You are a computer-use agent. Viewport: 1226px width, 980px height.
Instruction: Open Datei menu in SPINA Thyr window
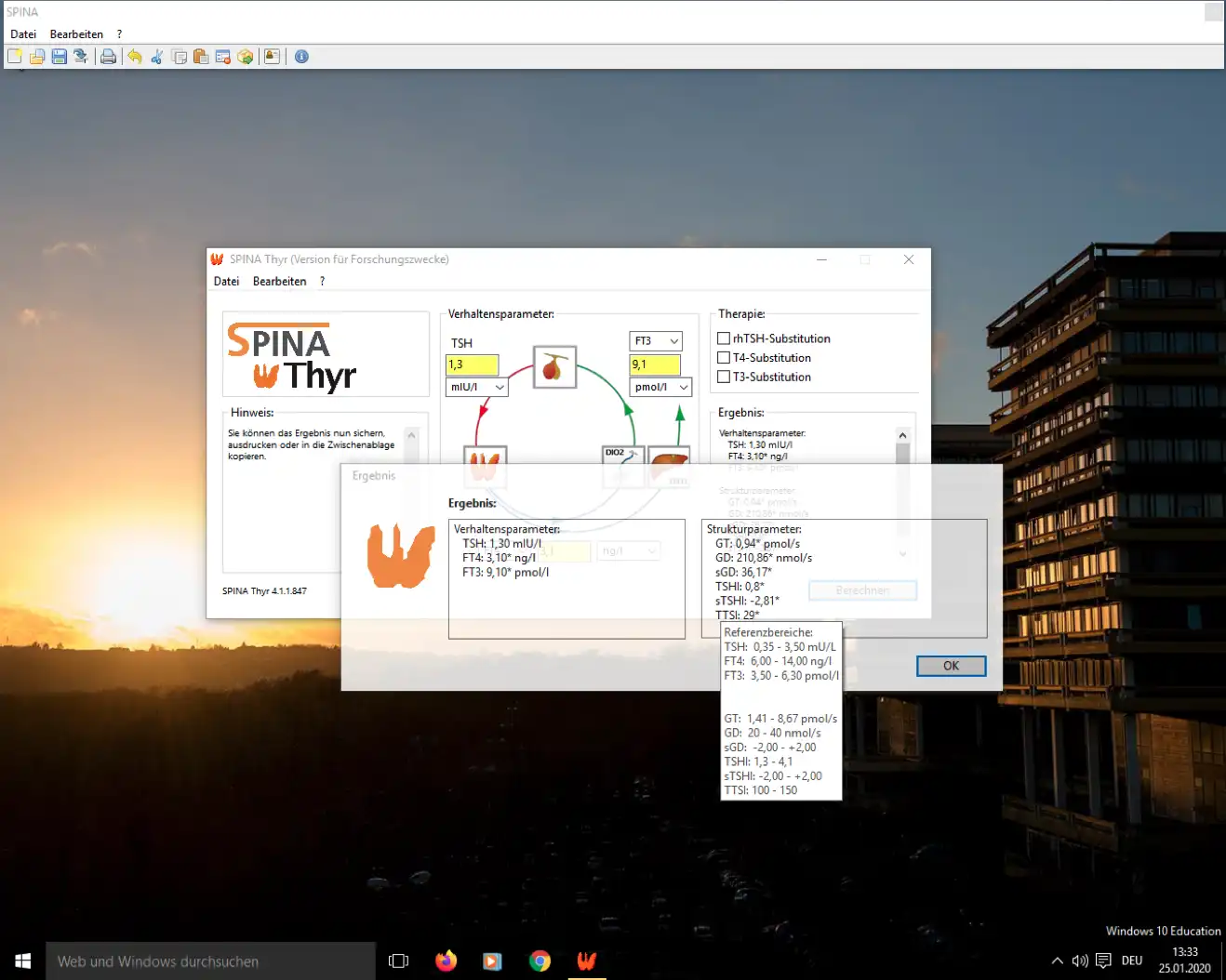click(x=226, y=281)
